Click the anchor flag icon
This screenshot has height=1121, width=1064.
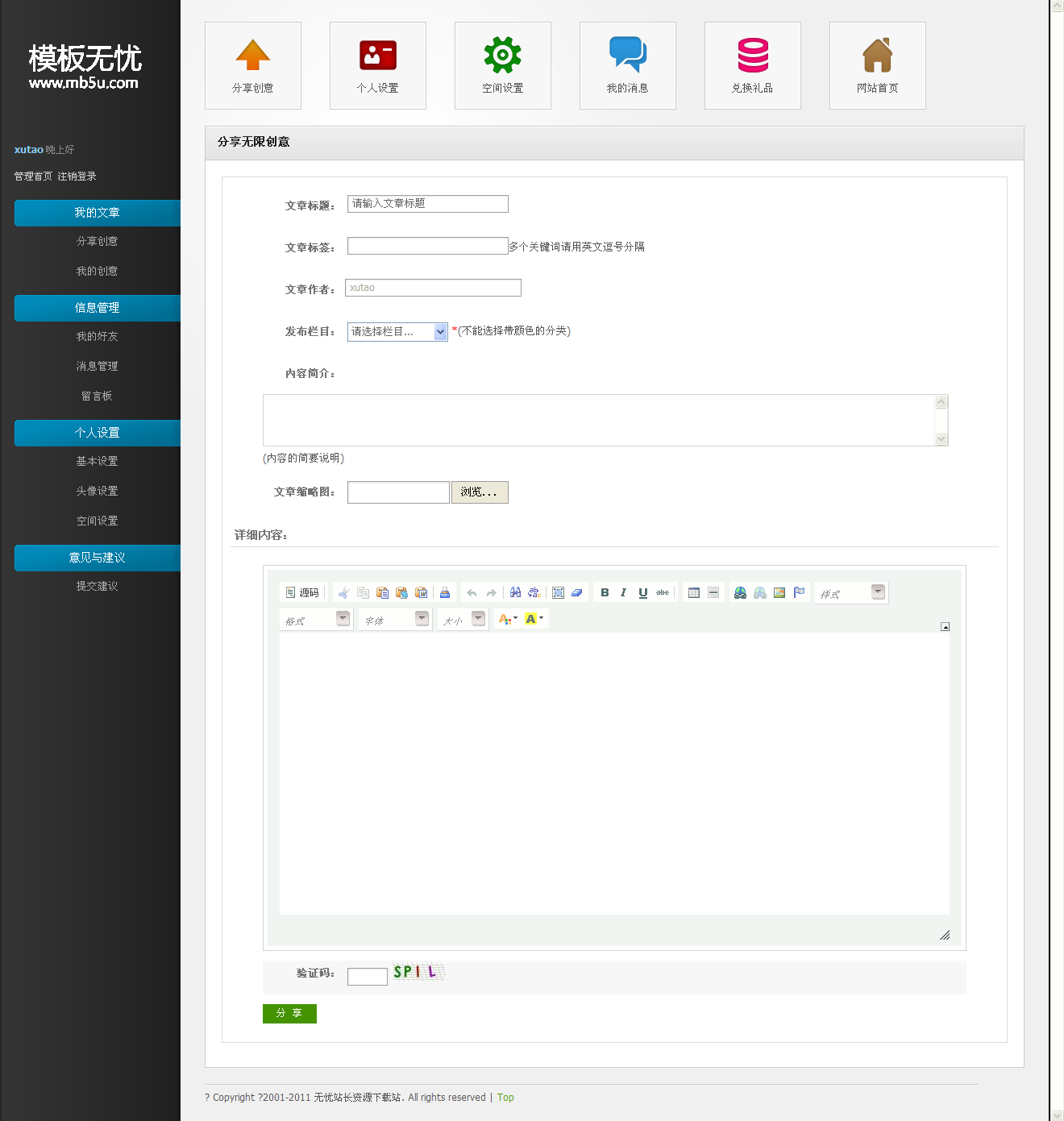point(799,592)
